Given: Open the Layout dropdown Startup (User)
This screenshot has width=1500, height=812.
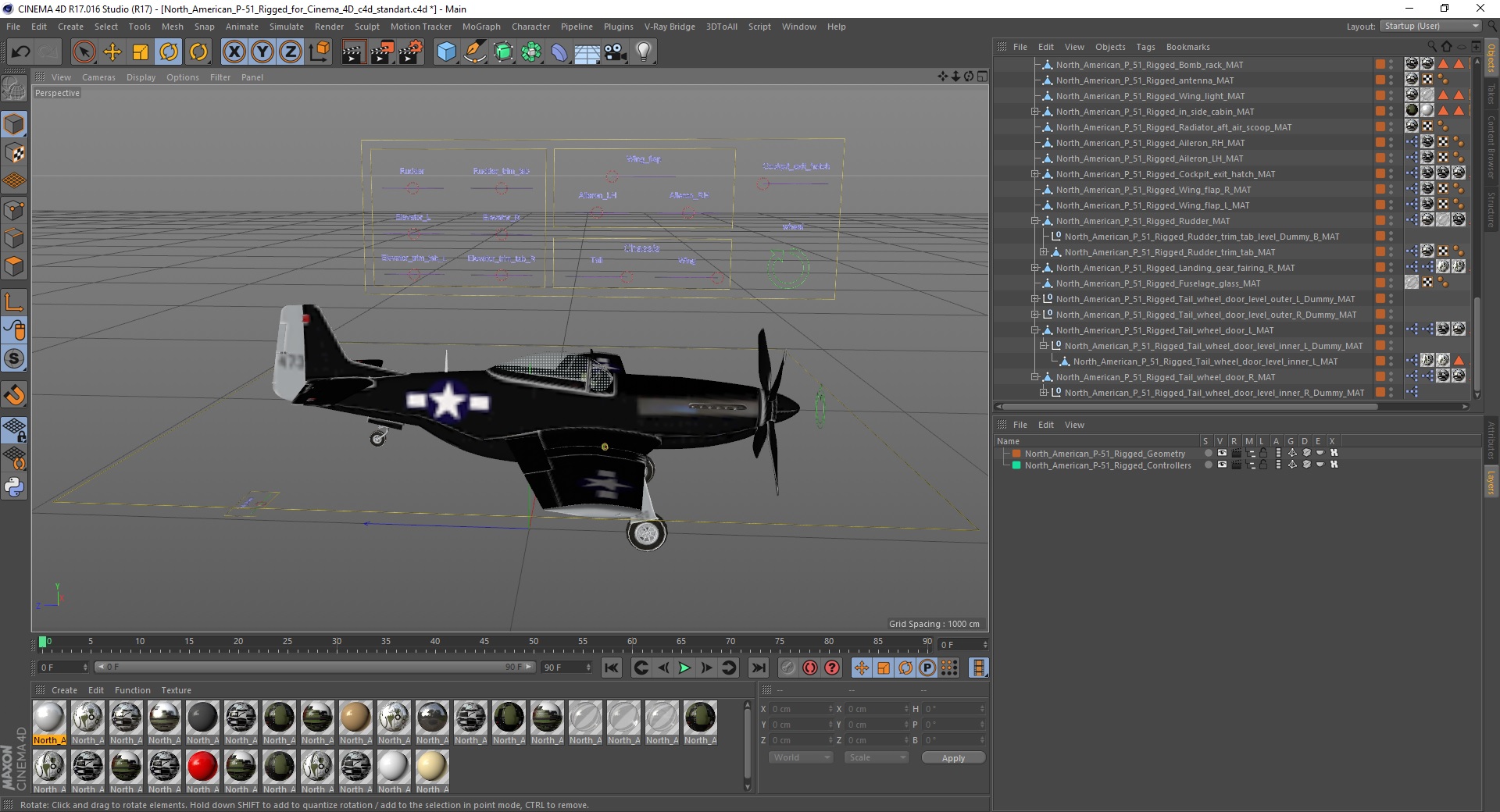Looking at the screenshot, I should point(1430,27).
